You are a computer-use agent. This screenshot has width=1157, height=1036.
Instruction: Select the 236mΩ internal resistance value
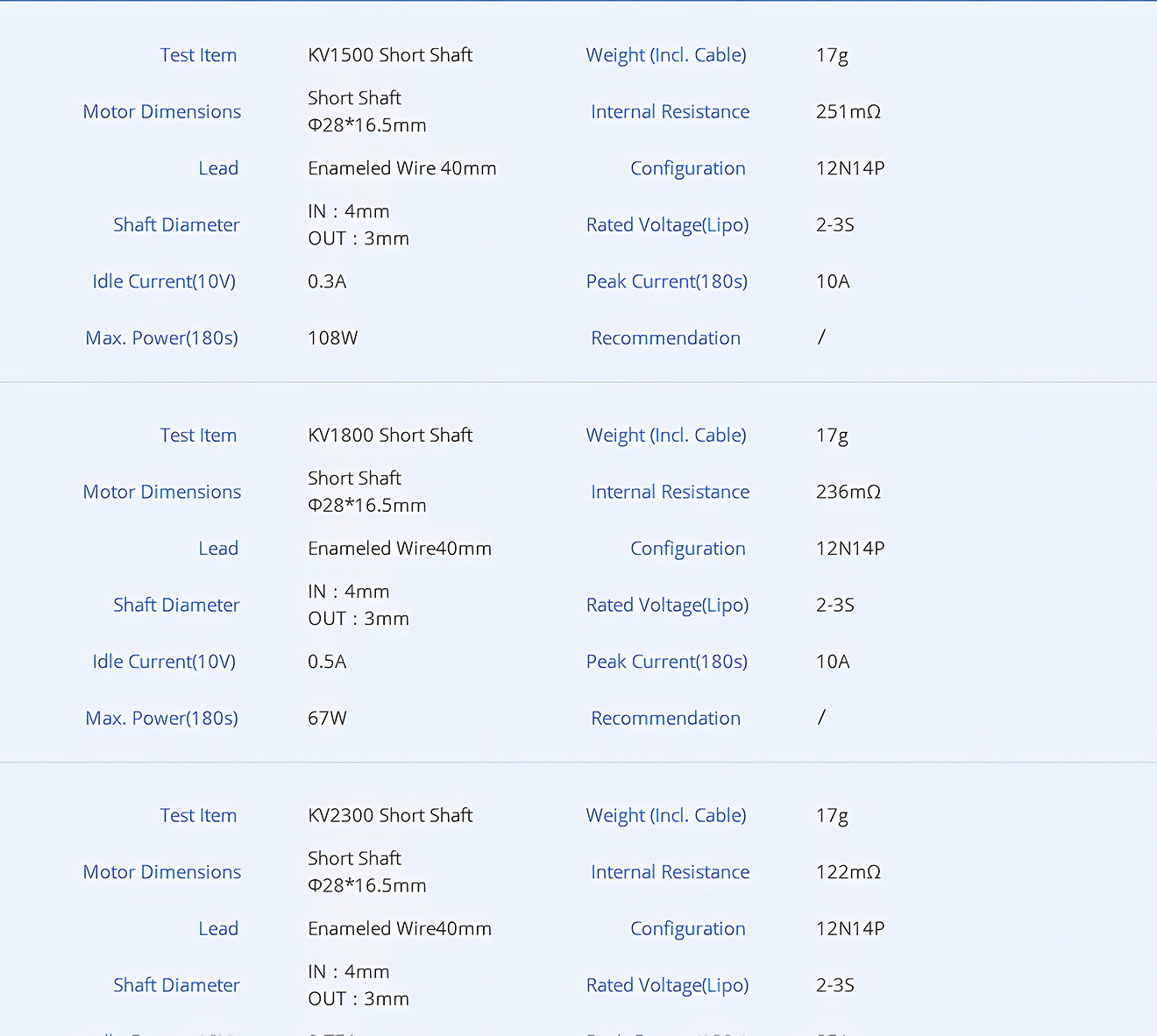pyautogui.click(x=848, y=493)
